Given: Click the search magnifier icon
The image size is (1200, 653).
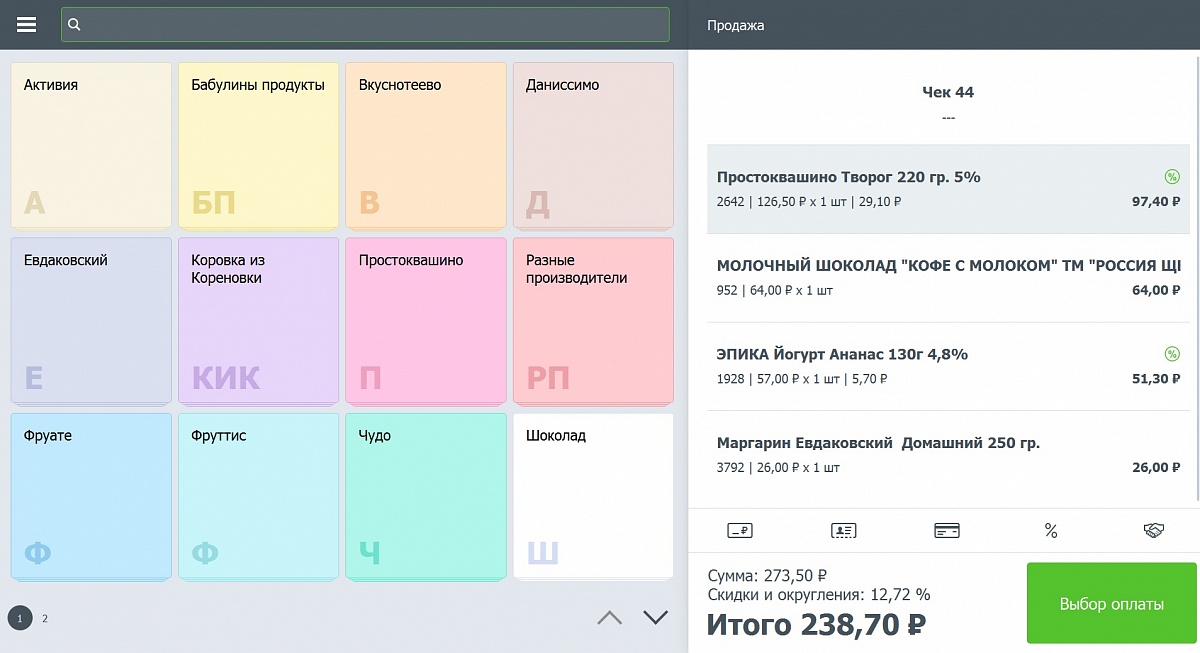Looking at the screenshot, I should click(74, 25).
